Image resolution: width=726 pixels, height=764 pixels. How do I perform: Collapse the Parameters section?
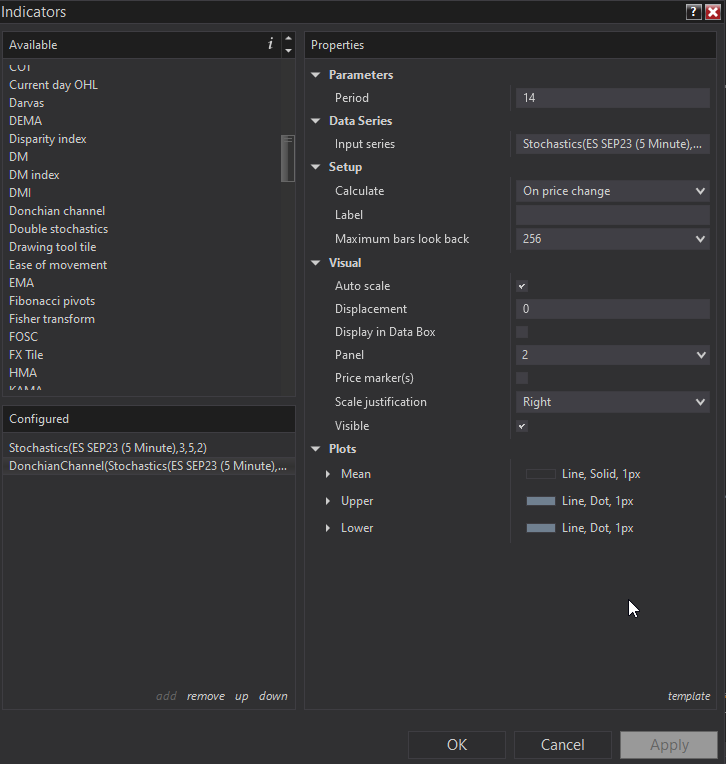pyautogui.click(x=316, y=75)
